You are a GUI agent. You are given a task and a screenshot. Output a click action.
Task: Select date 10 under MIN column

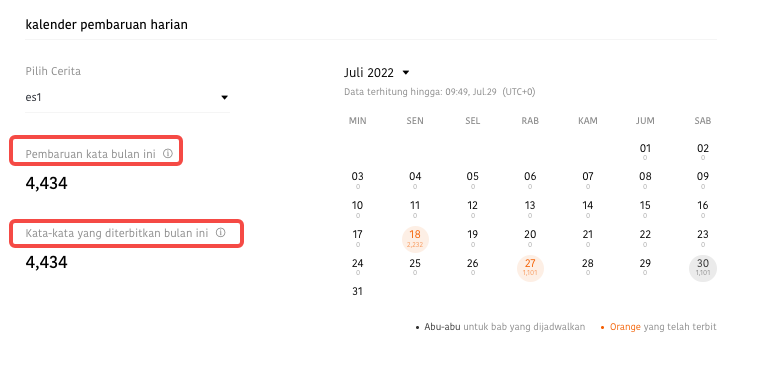click(x=357, y=208)
